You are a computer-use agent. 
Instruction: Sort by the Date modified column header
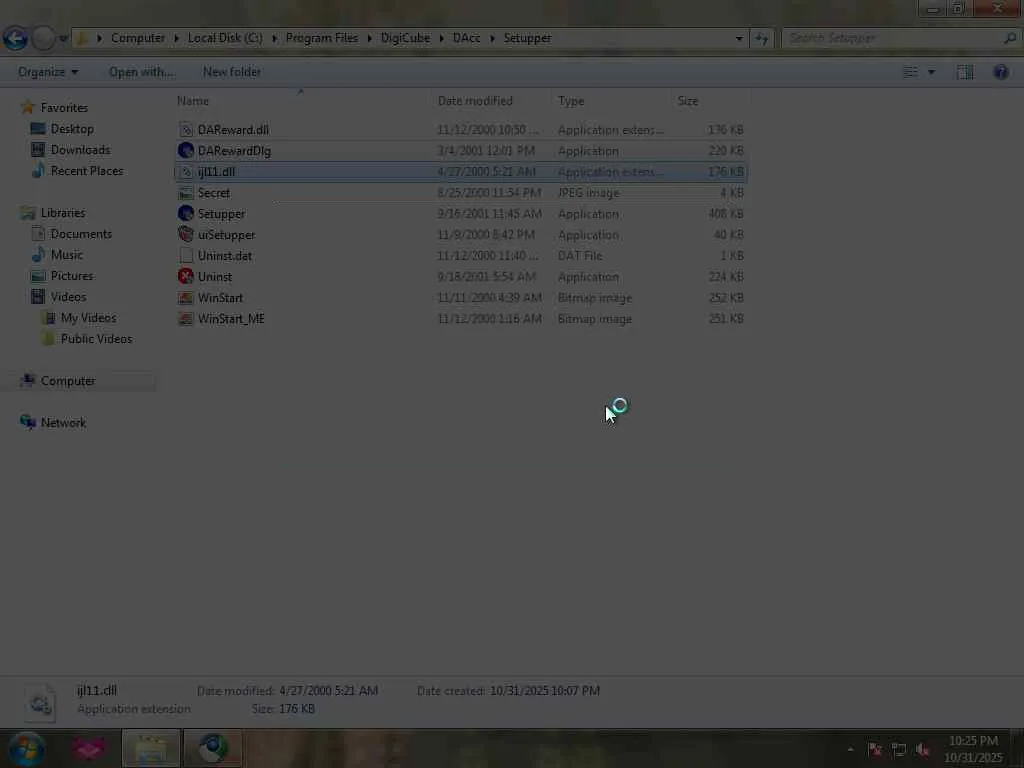pyautogui.click(x=475, y=101)
